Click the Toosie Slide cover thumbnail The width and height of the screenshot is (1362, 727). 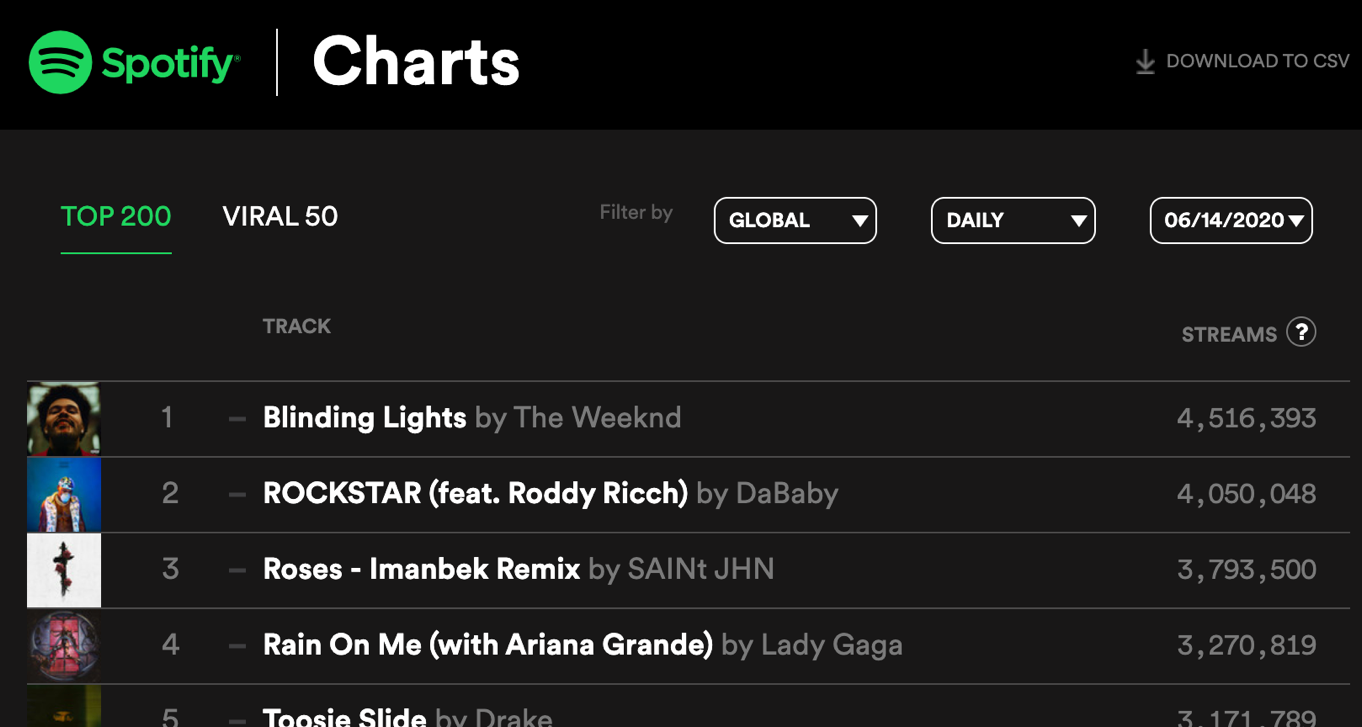coord(64,708)
